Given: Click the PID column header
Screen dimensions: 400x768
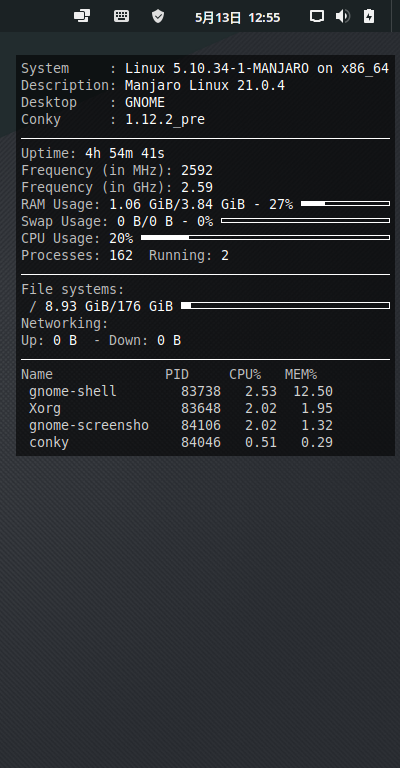Looking at the screenshot, I should coord(177,375).
